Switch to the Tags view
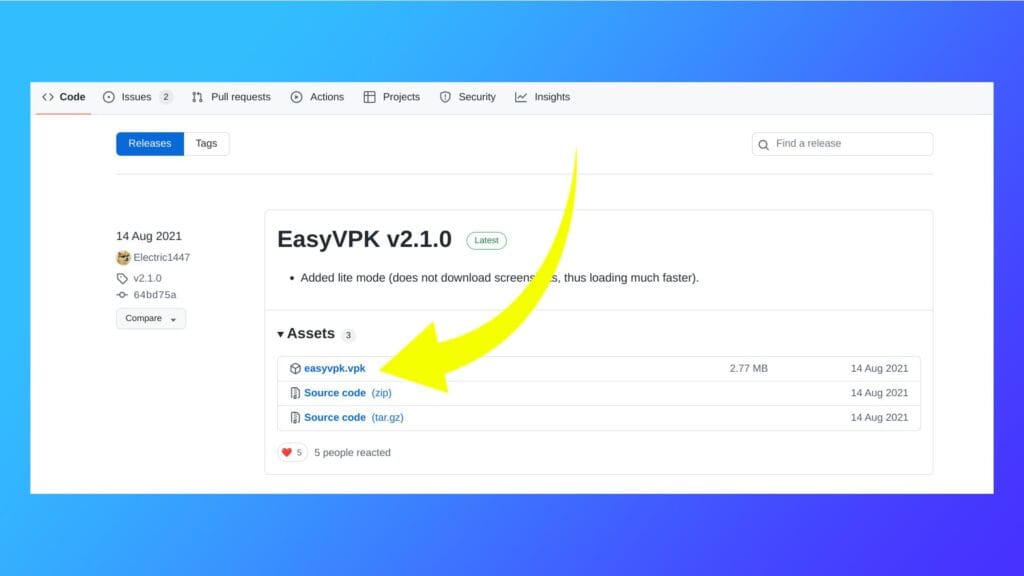Viewport: 1024px width, 576px height. click(x=206, y=144)
